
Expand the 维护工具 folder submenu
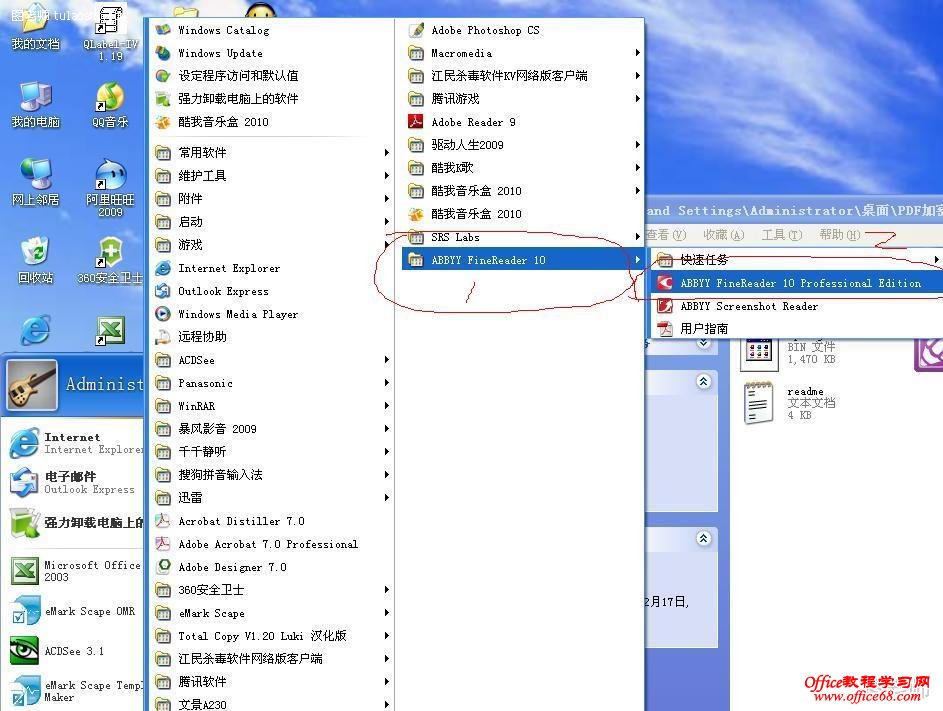[271, 176]
